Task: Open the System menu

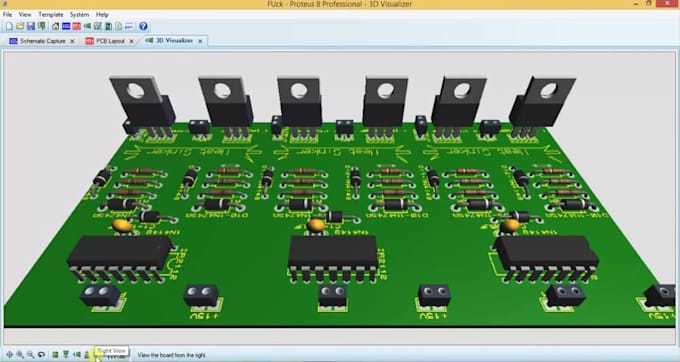Action: [x=79, y=14]
